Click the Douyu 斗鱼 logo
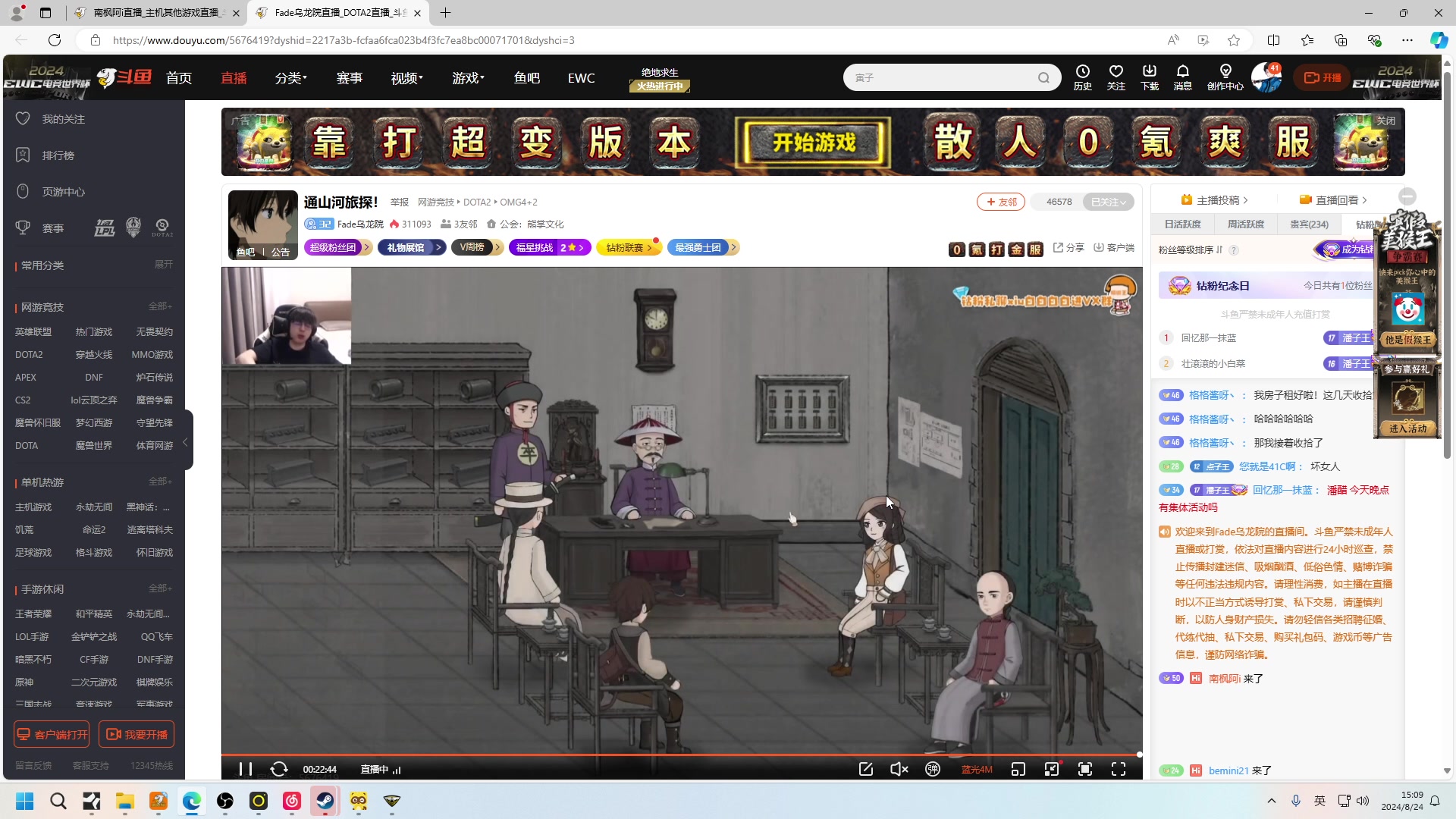This screenshot has height=819, width=1456. coord(125,77)
